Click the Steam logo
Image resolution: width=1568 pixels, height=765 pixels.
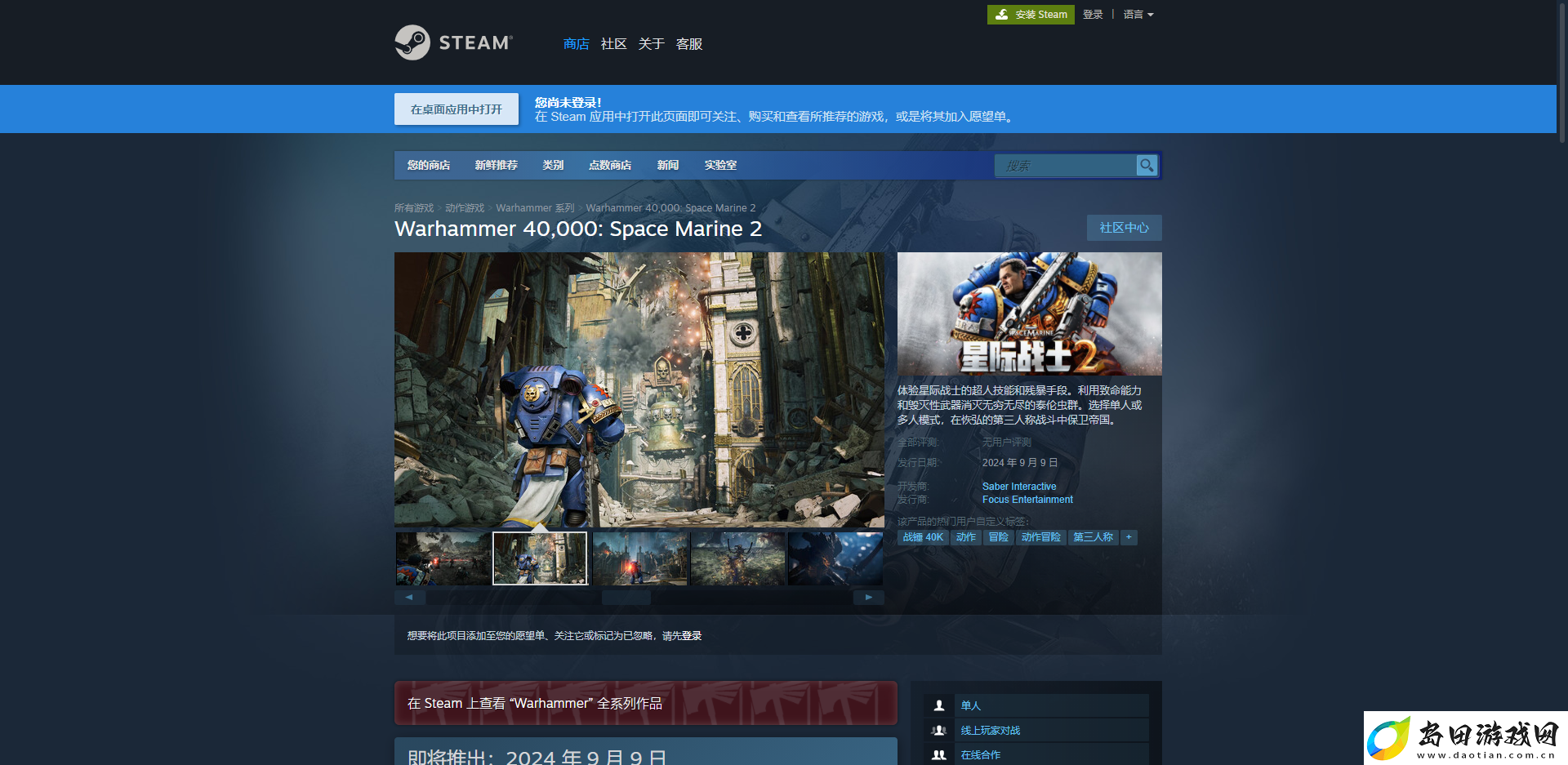(454, 42)
